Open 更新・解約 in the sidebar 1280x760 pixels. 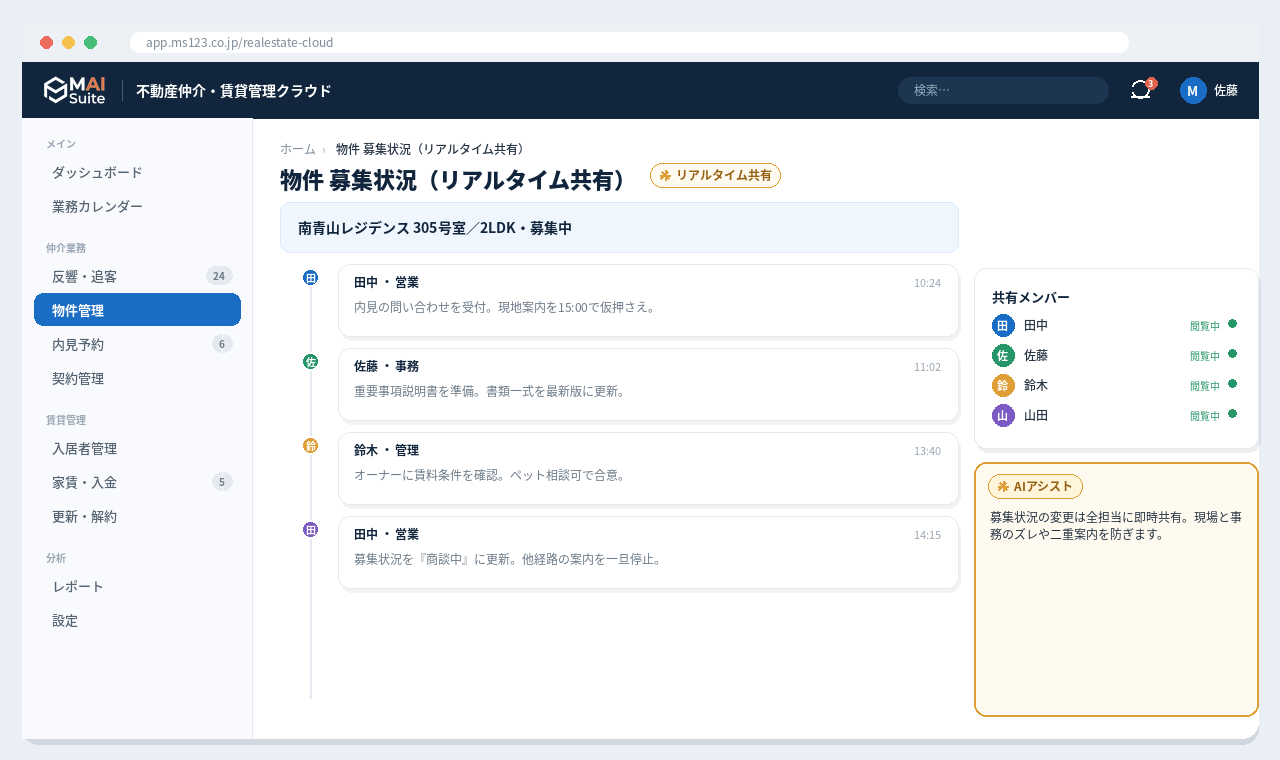click(x=137, y=517)
